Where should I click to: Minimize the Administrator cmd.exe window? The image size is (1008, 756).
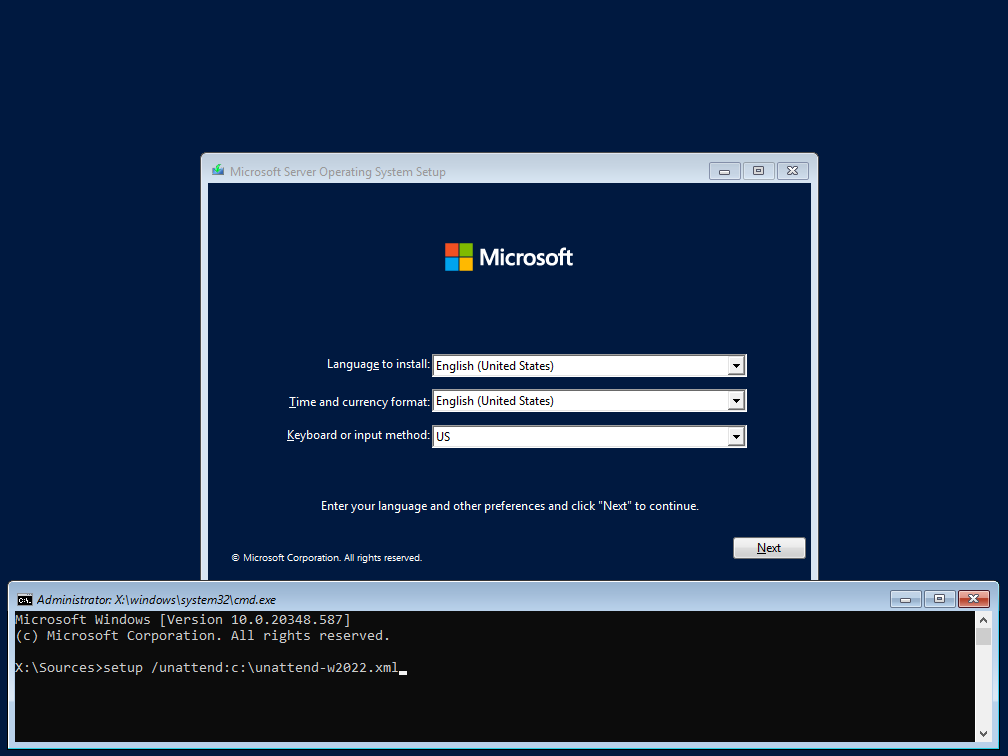click(905, 599)
